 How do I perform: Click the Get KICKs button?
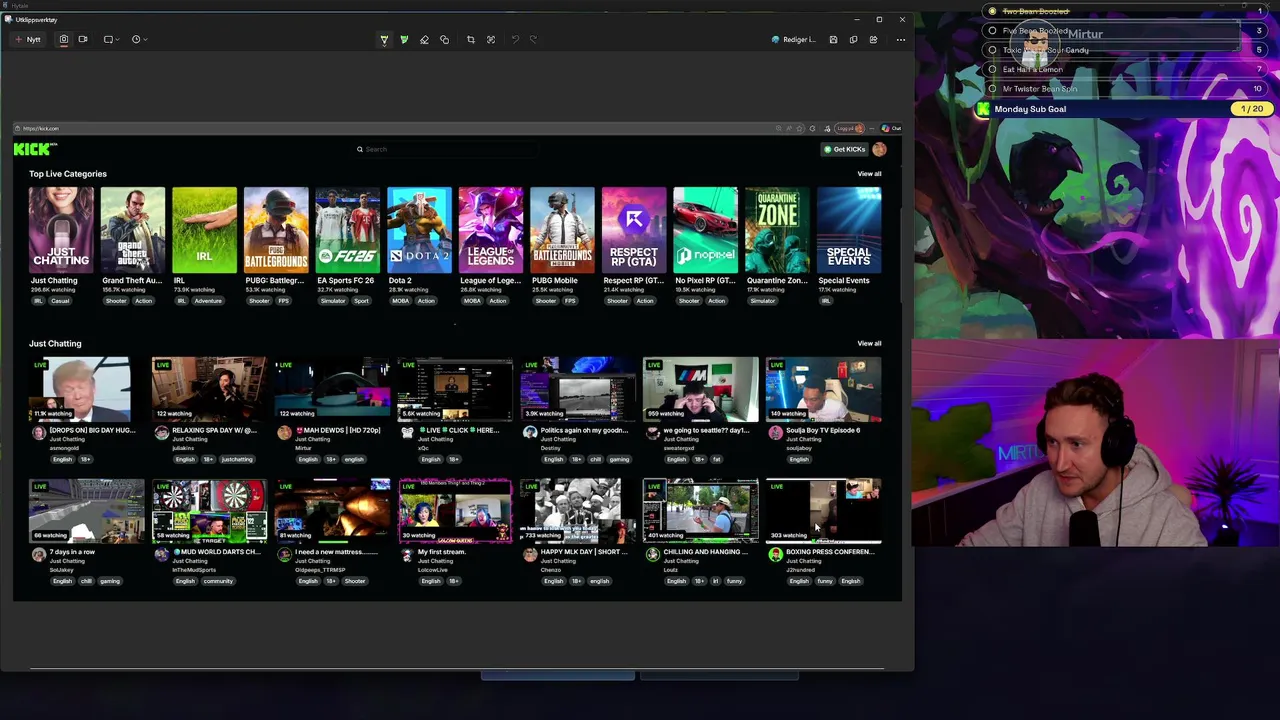tap(844, 149)
